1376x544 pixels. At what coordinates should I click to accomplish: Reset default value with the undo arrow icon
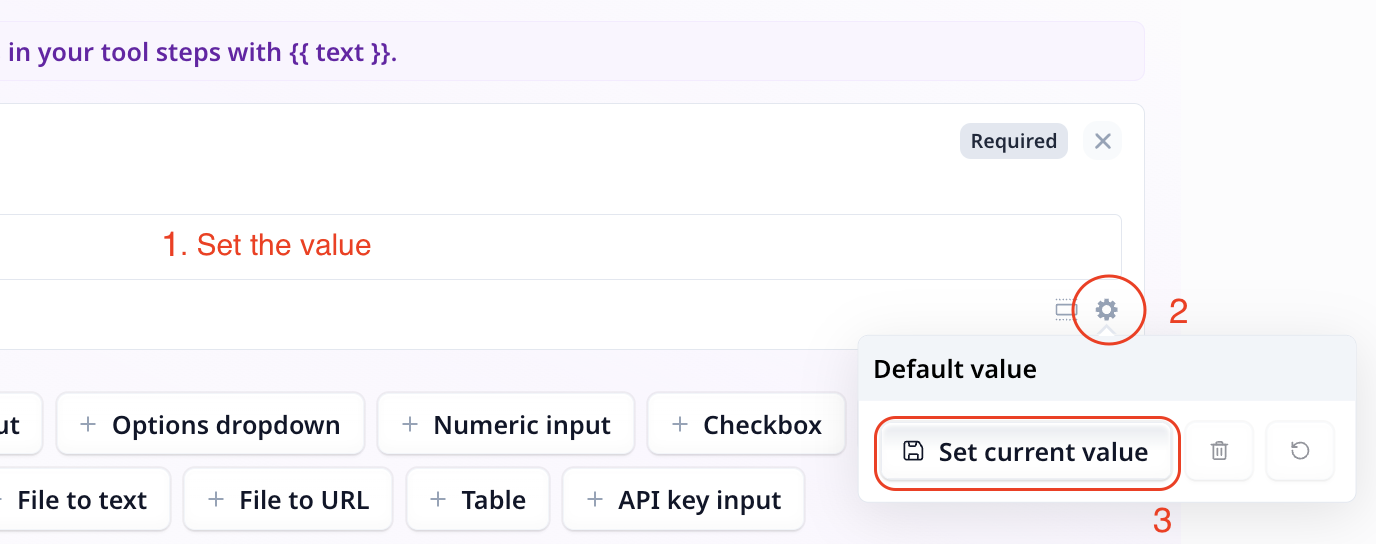[1299, 452]
